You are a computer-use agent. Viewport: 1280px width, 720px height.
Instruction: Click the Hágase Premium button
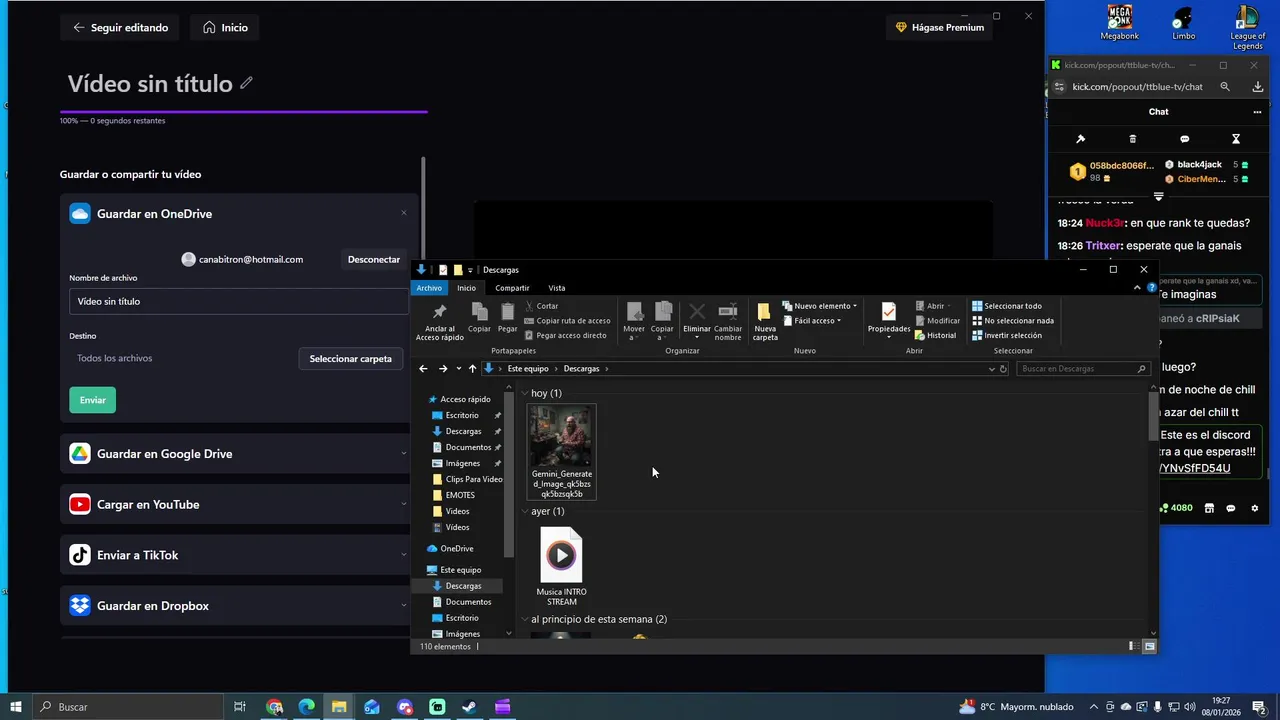point(940,28)
